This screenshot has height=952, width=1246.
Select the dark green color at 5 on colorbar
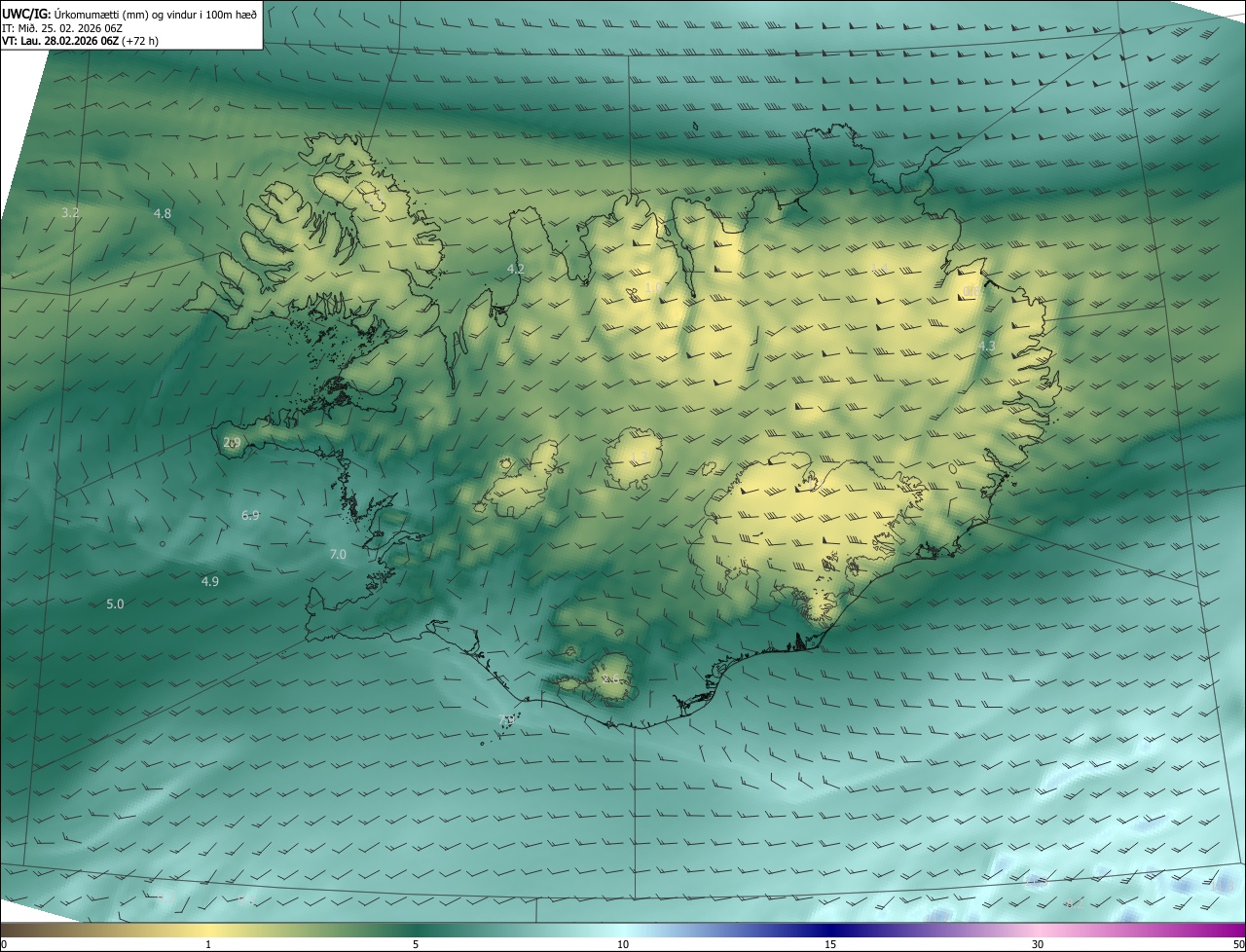coord(416,930)
